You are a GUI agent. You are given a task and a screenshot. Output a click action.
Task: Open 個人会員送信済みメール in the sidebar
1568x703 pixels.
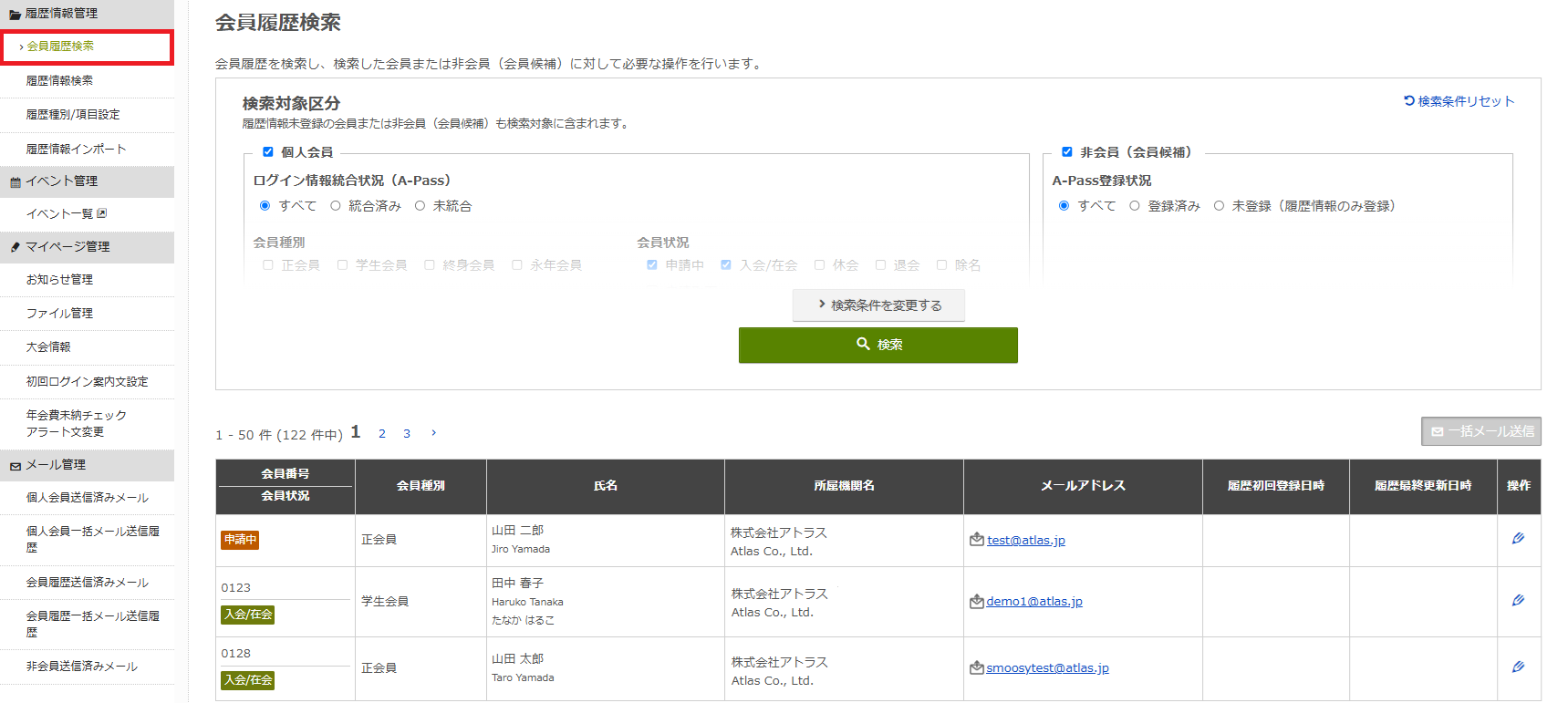(x=88, y=498)
